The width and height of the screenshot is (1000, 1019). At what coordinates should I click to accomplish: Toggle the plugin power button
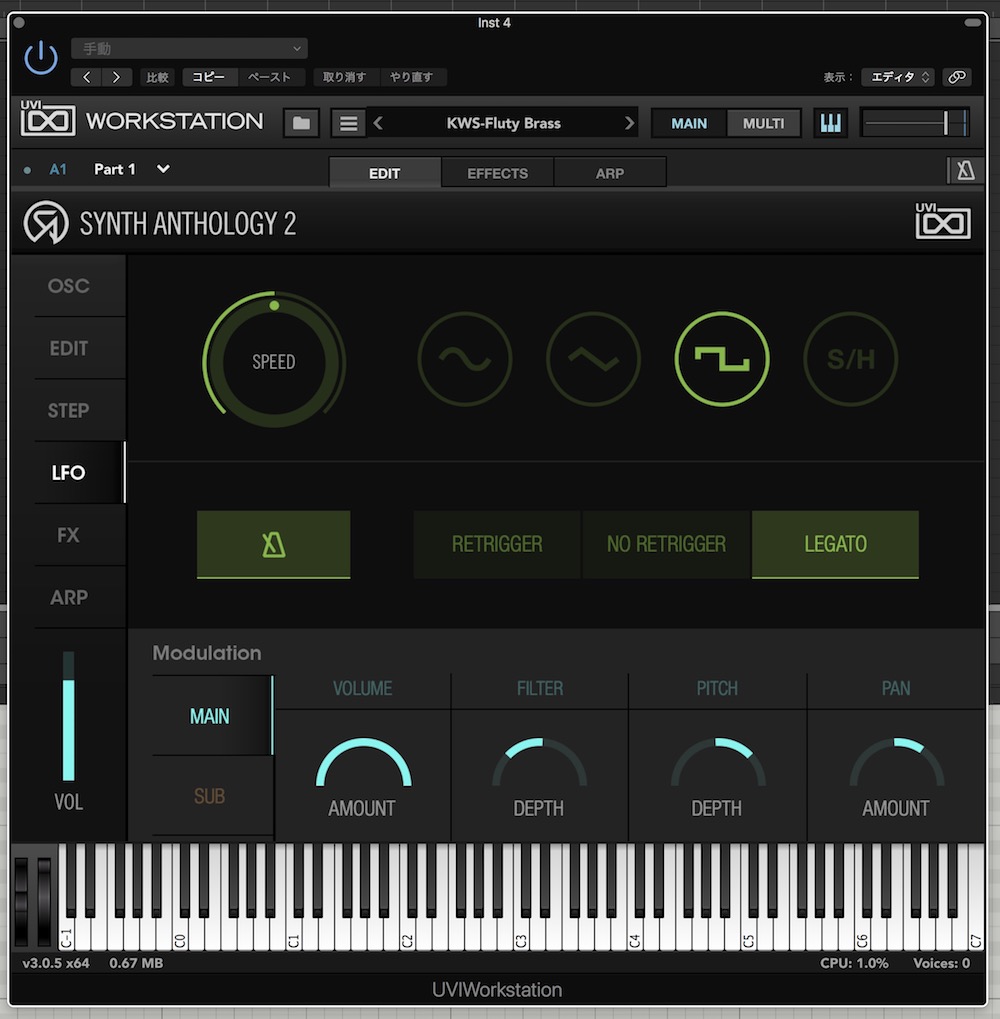41,59
